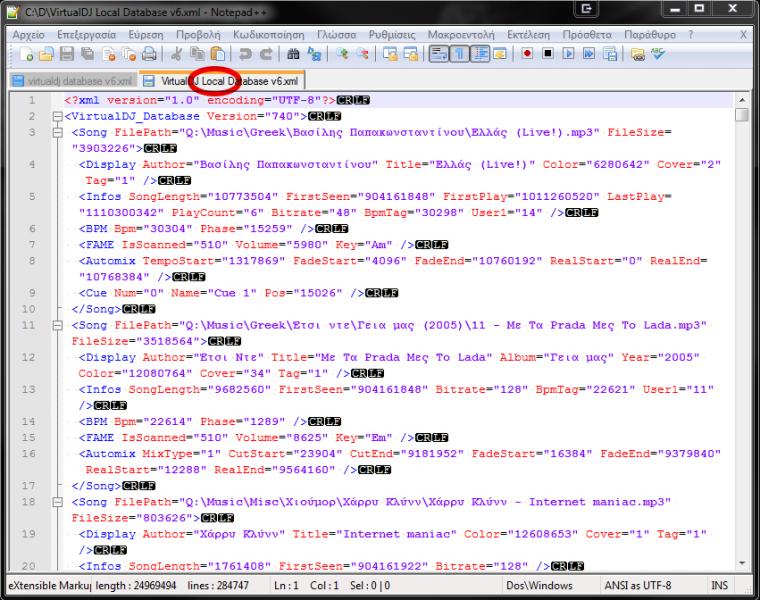Click Dos\Windows in status bar
The height and width of the screenshot is (600, 760).
pos(539,585)
